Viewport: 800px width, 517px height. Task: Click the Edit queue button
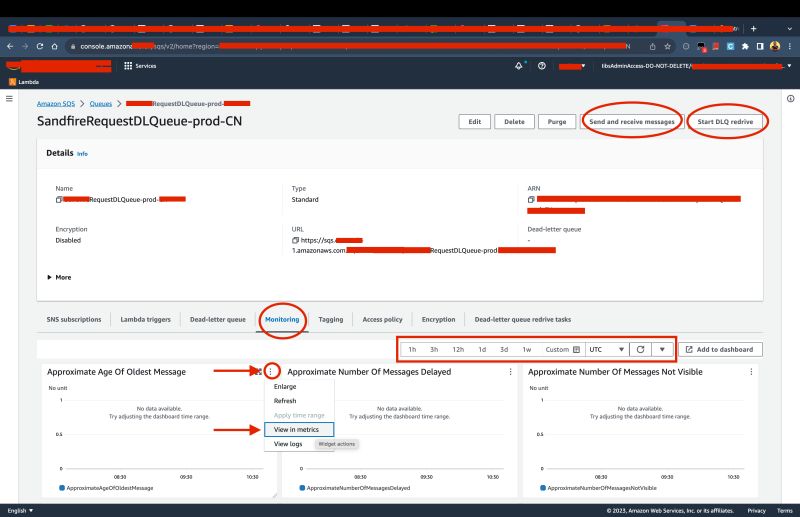474,122
